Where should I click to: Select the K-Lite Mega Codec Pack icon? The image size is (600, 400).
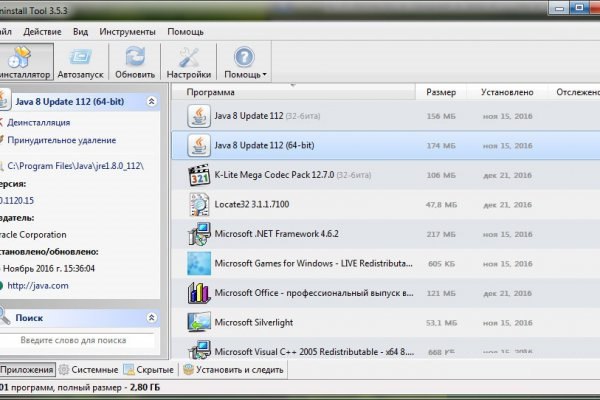point(199,175)
